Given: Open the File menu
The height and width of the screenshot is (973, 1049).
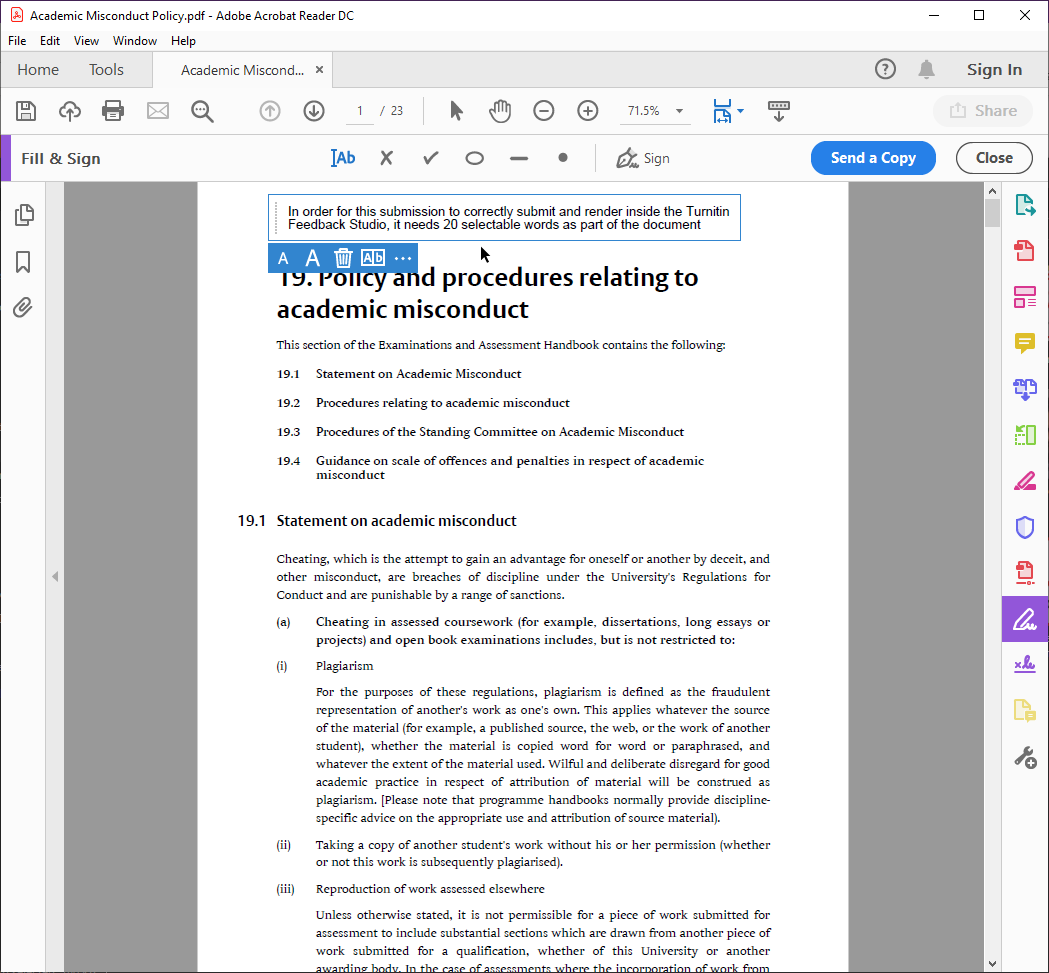Looking at the screenshot, I should (x=17, y=41).
